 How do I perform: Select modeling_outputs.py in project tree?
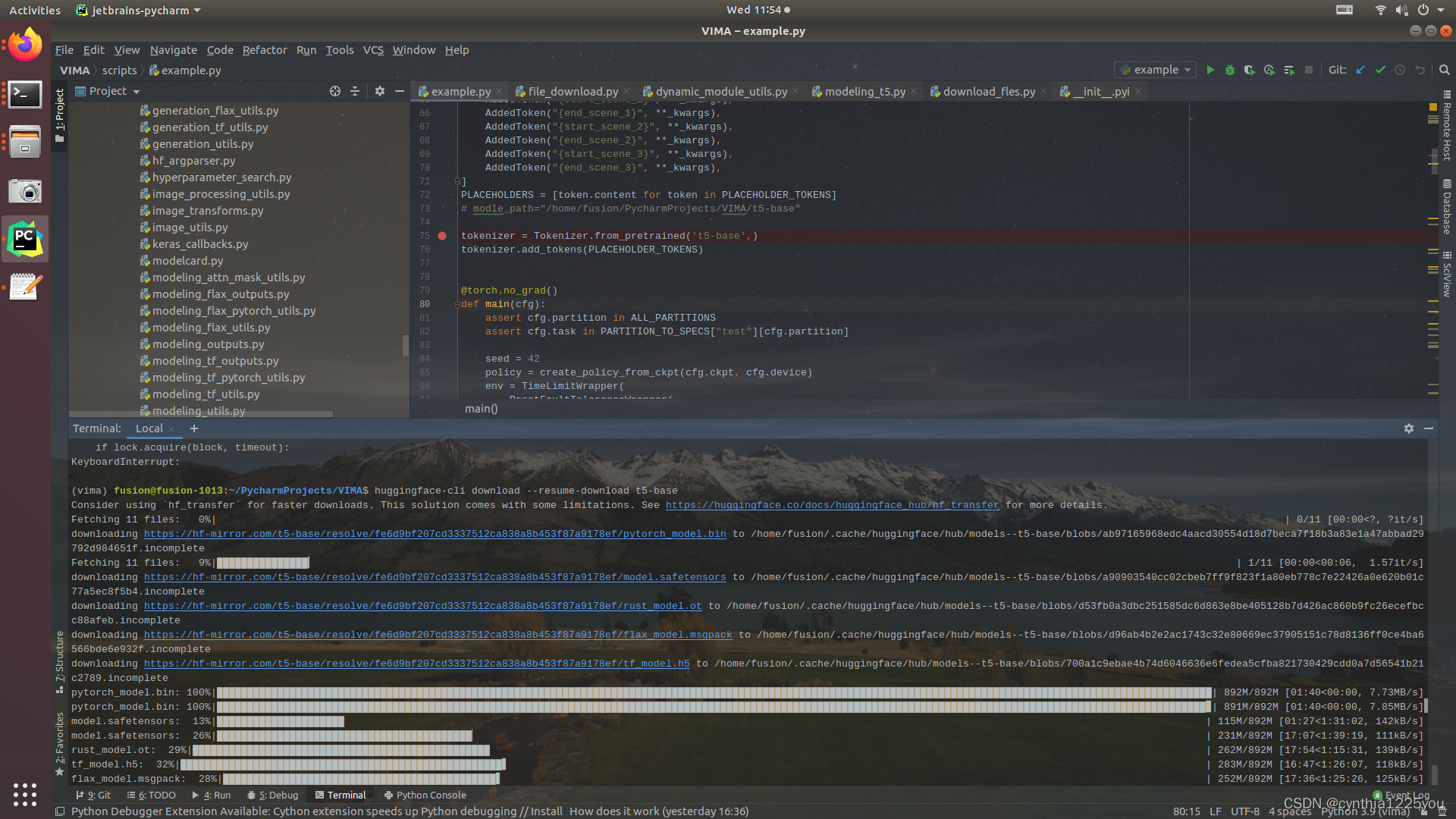pyautogui.click(x=208, y=344)
